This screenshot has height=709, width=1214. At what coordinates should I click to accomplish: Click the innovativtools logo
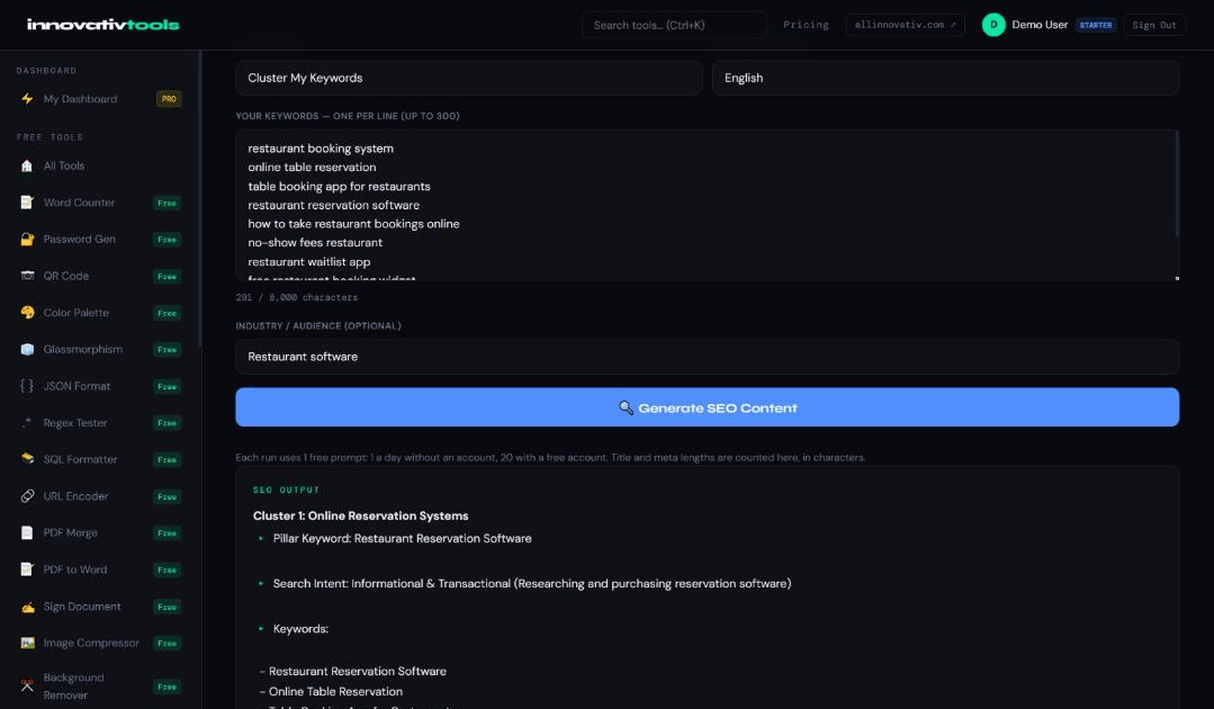(x=103, y=24)
